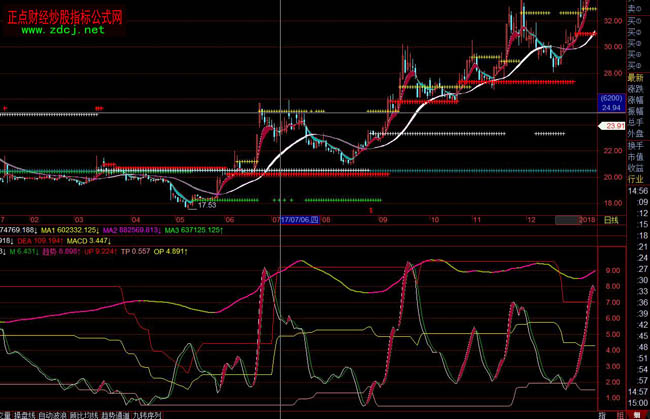650x419 pixels.
Task: Select the 最新 row in quote panel
Action: 636,77
